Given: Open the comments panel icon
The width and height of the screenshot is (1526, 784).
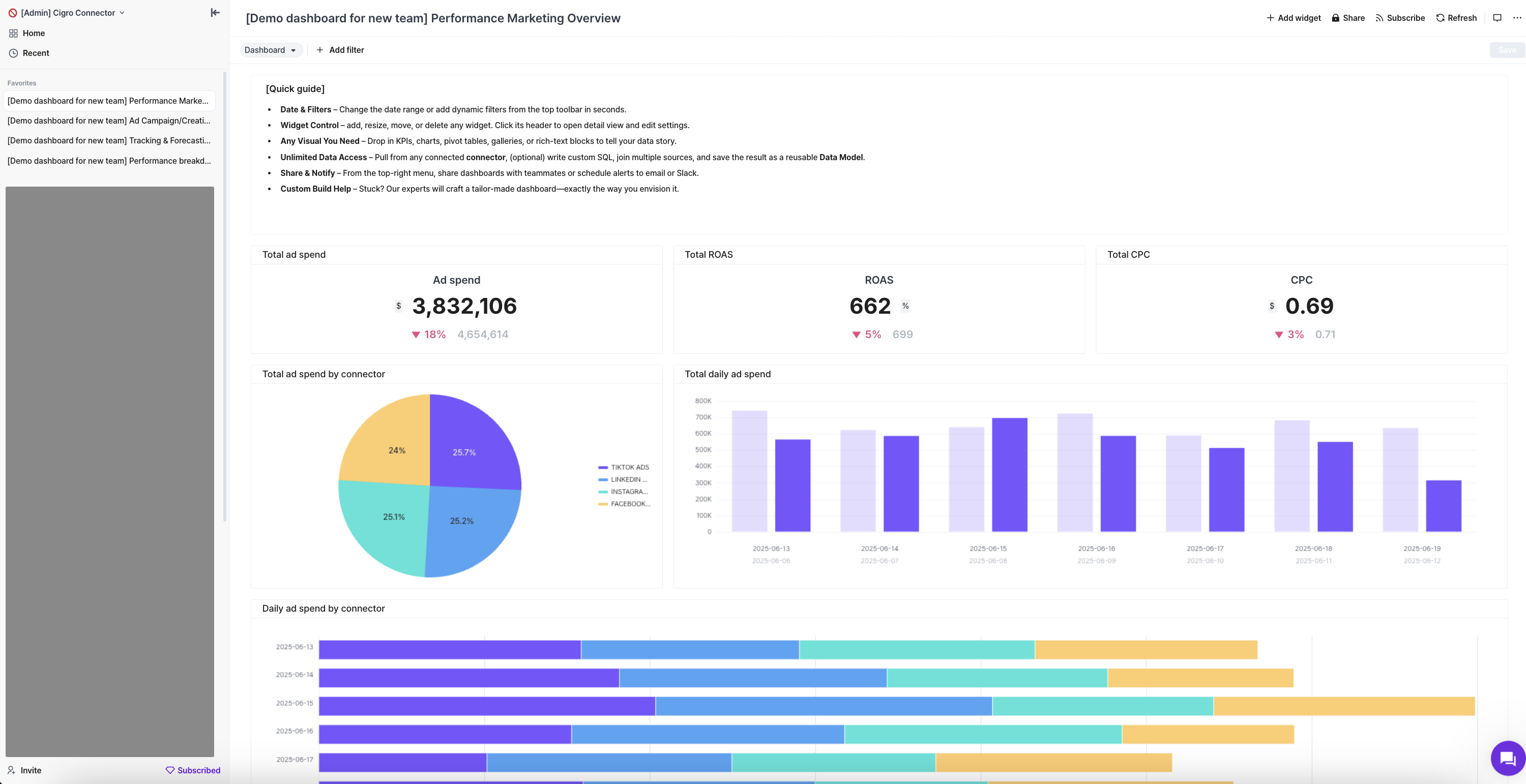Looking at the screenshot, I should (x=1497, y=18).
